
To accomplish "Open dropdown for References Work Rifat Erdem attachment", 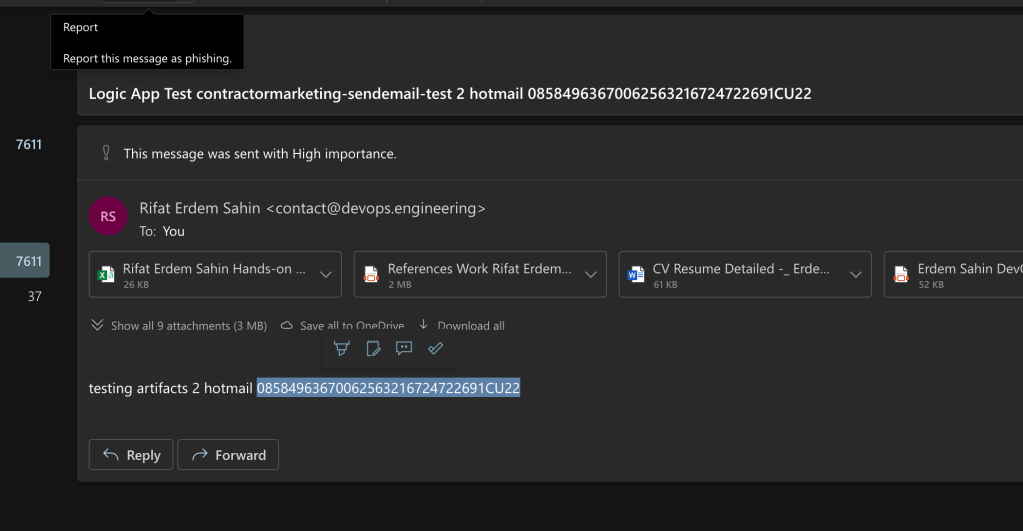I will pos(590,275).
